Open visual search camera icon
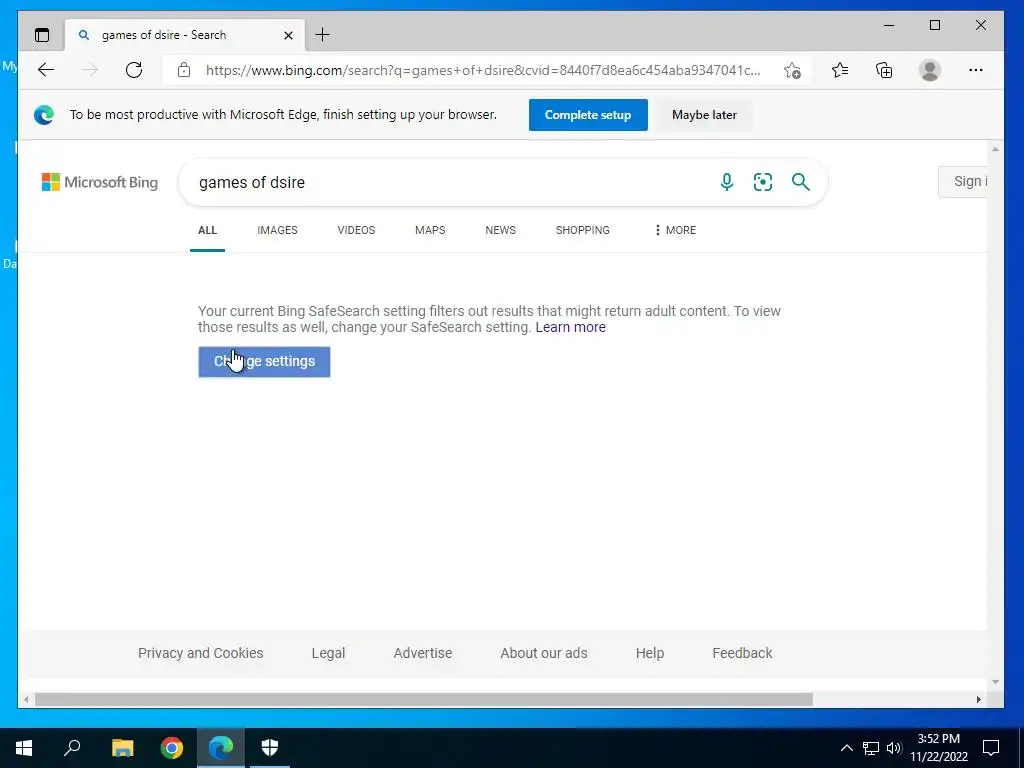1024x768 pixels. [x=763, y=182]
